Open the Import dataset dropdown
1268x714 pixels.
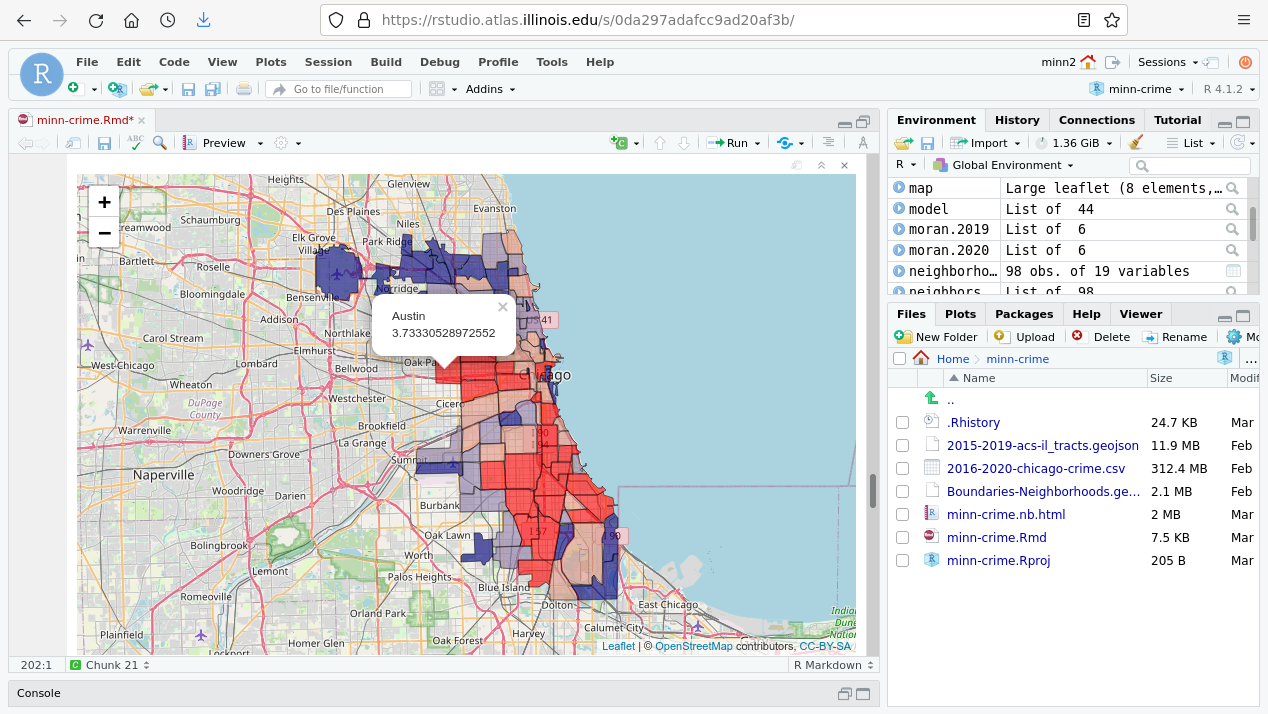point(986,143)
